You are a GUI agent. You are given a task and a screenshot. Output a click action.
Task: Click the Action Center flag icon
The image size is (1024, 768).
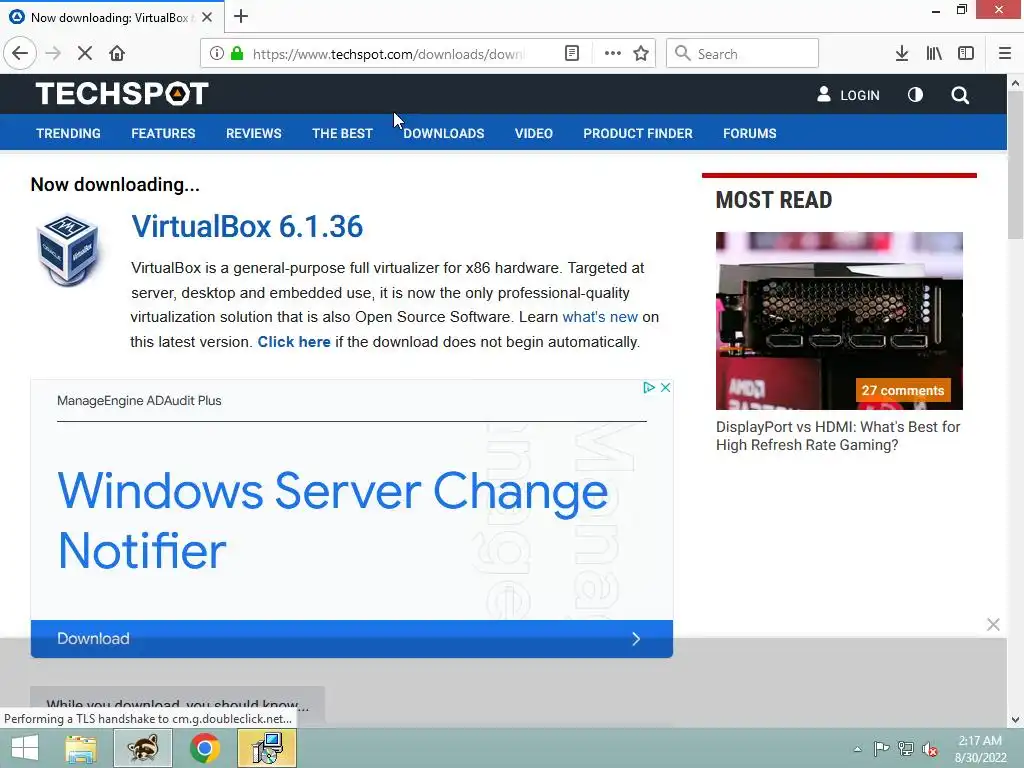click(881, 749)
